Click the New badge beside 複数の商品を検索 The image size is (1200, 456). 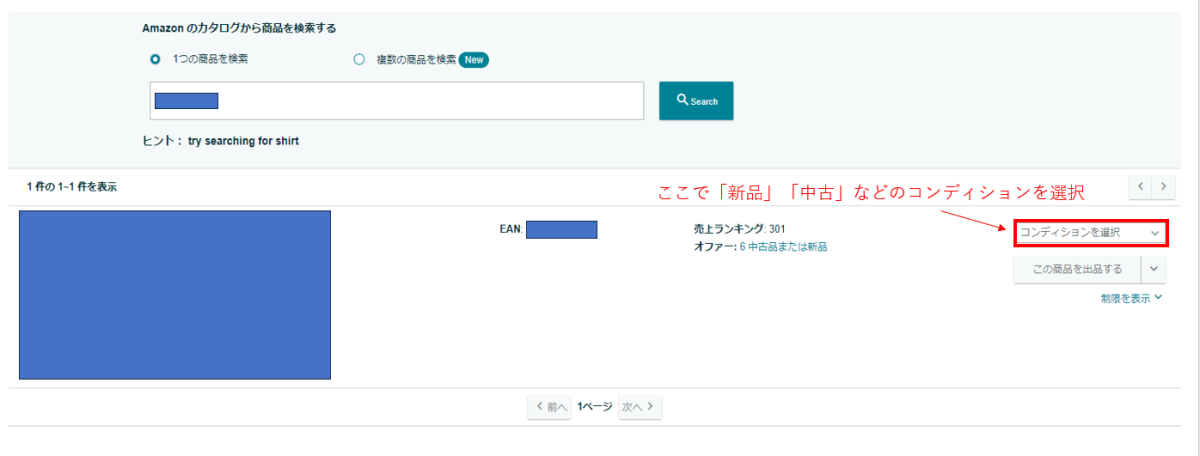pos(473,60)
